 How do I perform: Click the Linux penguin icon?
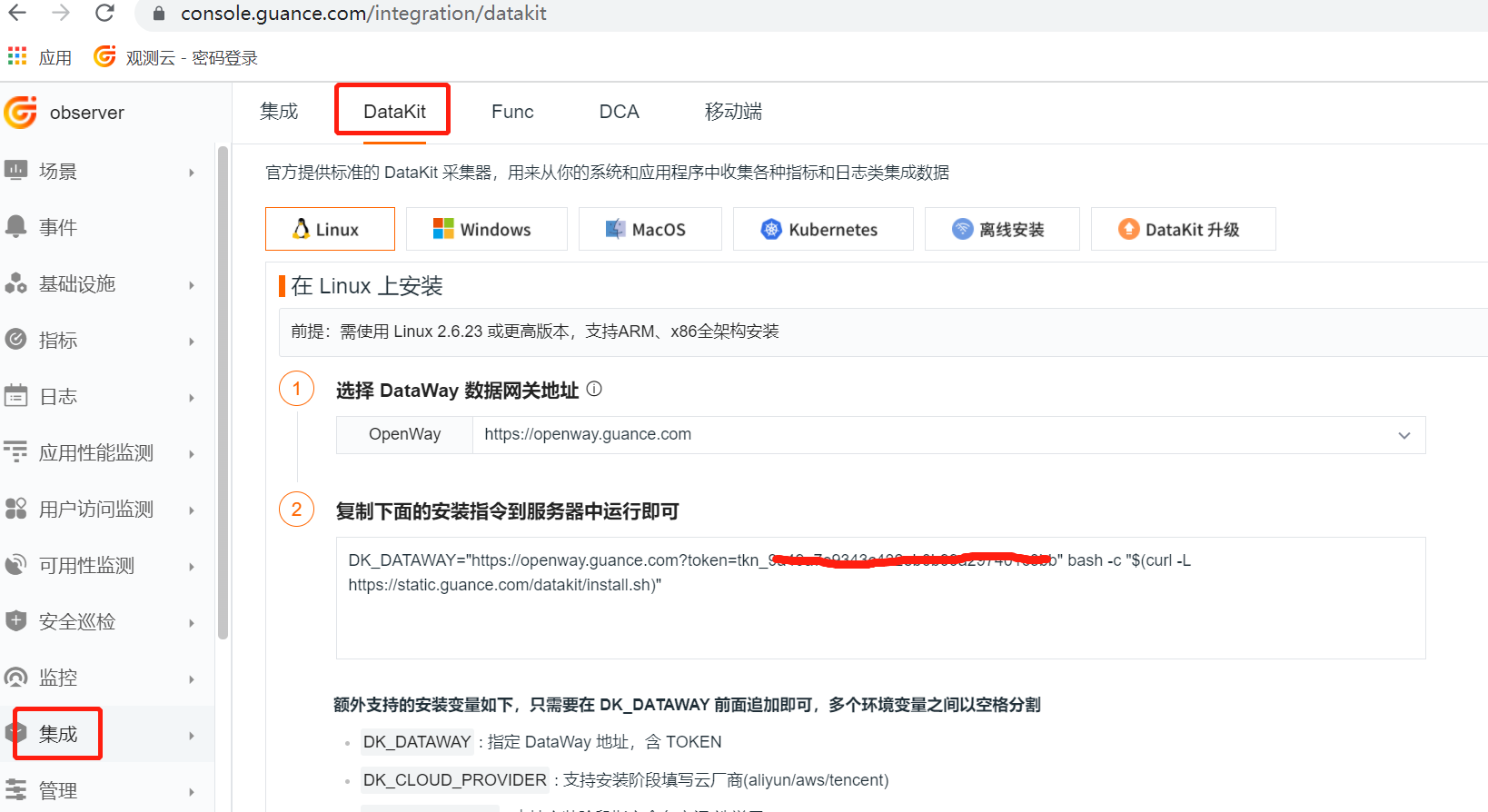coord(301,229)
